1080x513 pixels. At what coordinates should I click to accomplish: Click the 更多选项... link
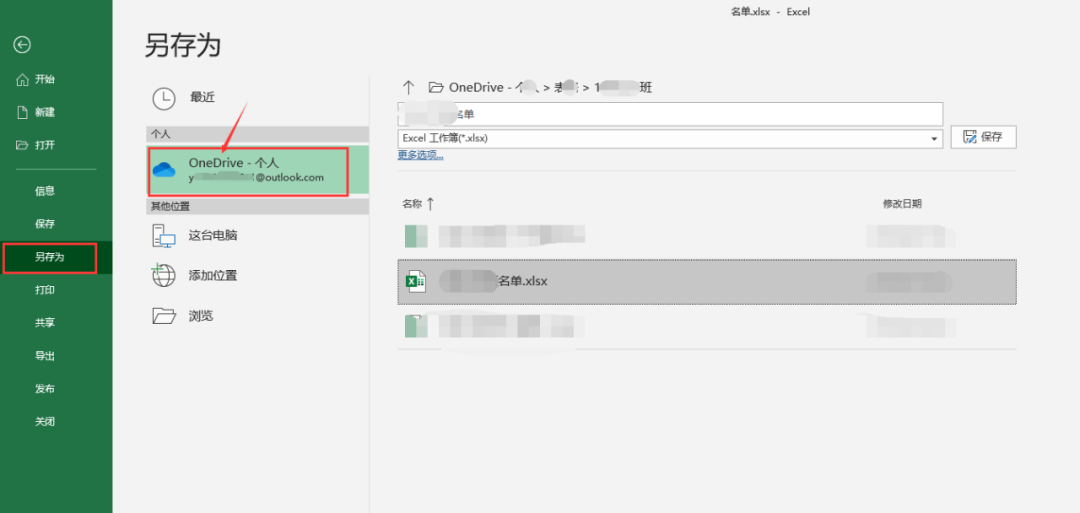click(x=420, y=155)
